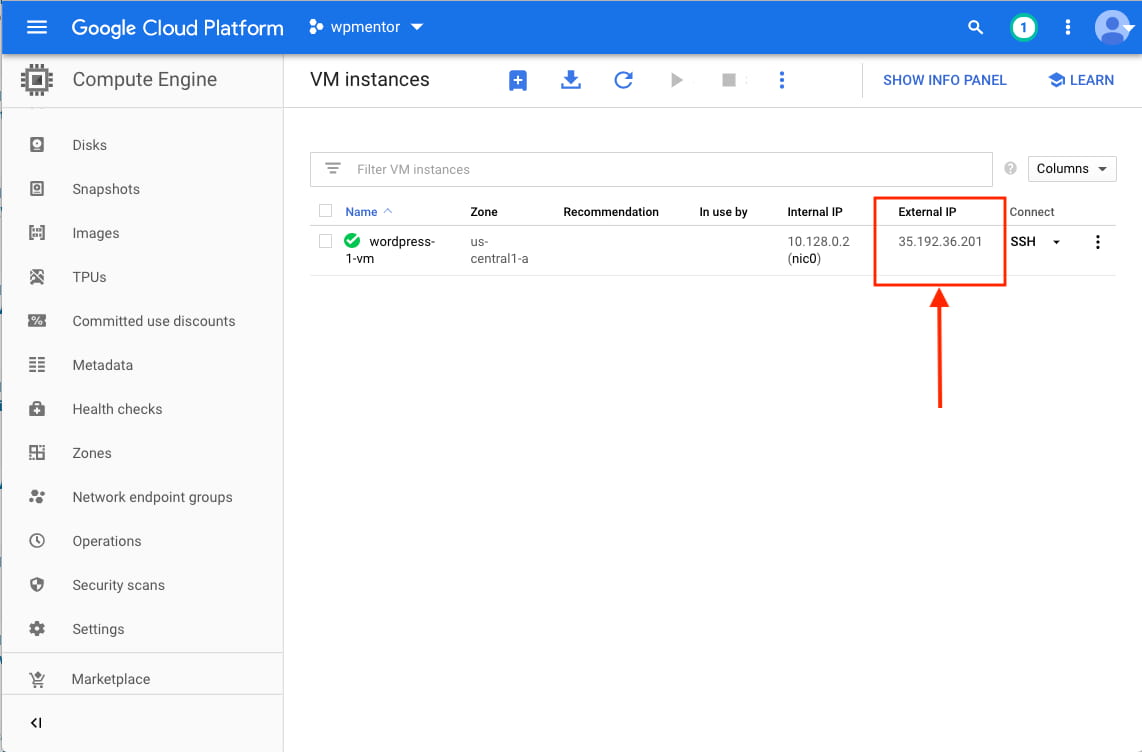Click the TPUs sidebar icon

click(x=36, y=277)
